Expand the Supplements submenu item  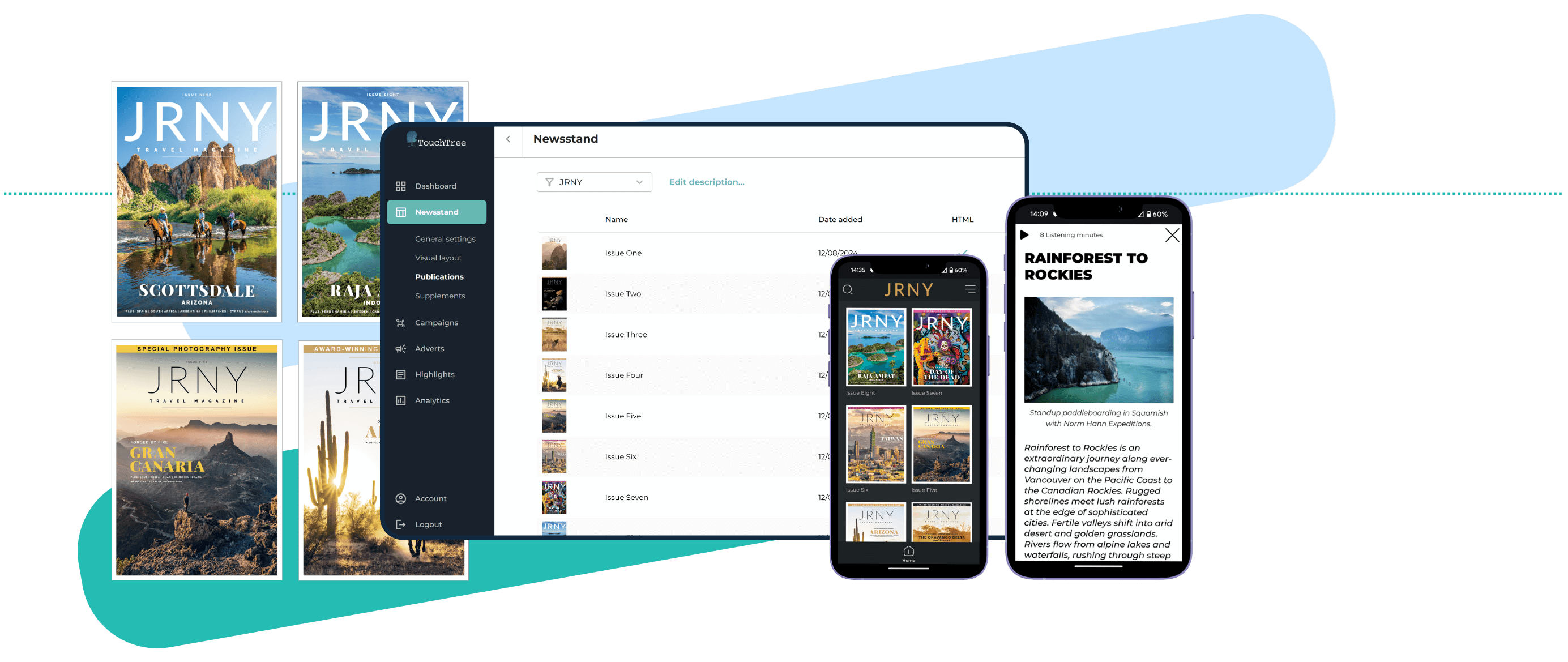coord(441,296)
